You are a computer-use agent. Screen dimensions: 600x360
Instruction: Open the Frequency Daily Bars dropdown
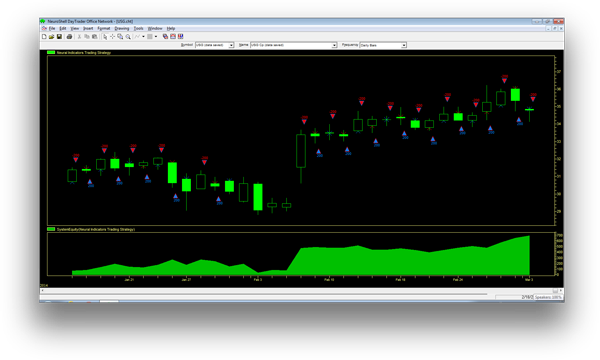point(404,45)
